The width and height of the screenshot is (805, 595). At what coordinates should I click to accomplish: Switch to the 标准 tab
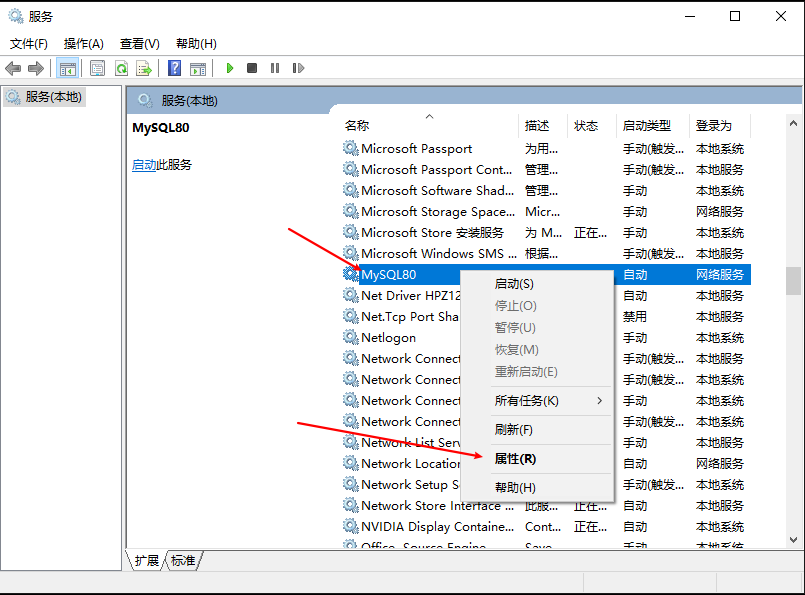tap(182, 561)
